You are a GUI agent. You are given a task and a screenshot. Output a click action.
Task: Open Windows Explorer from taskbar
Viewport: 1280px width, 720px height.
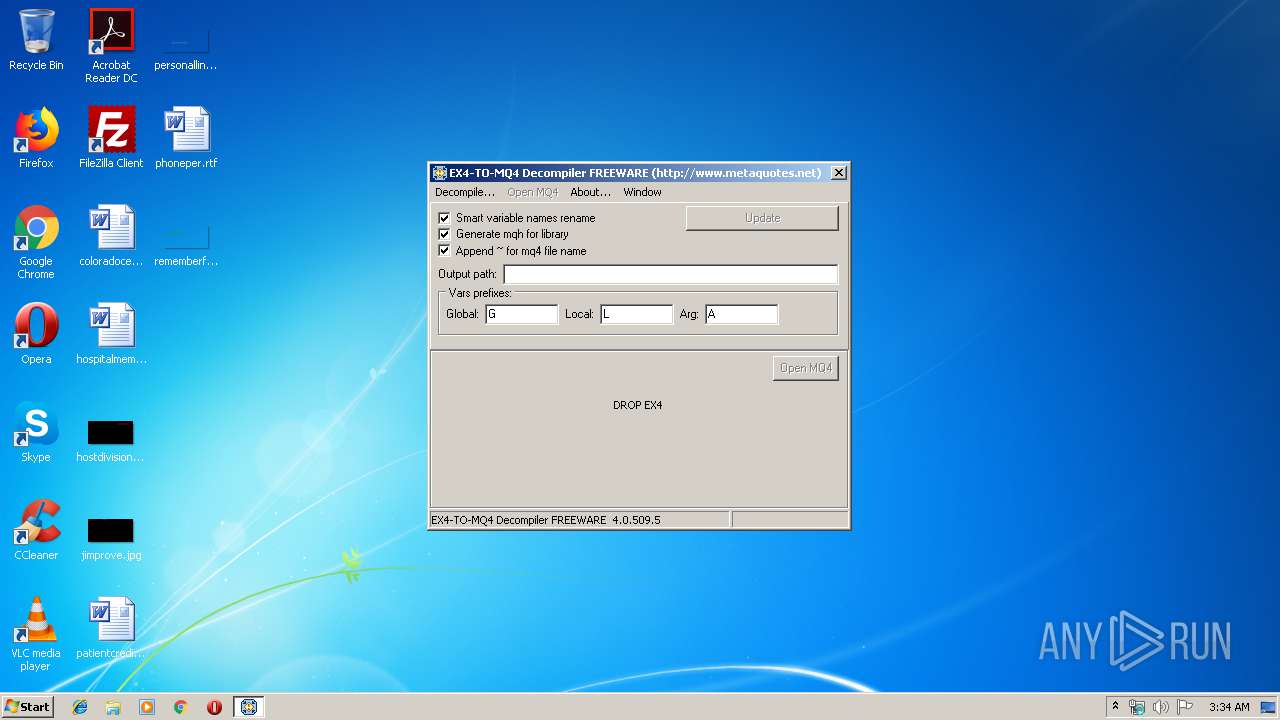113,707
